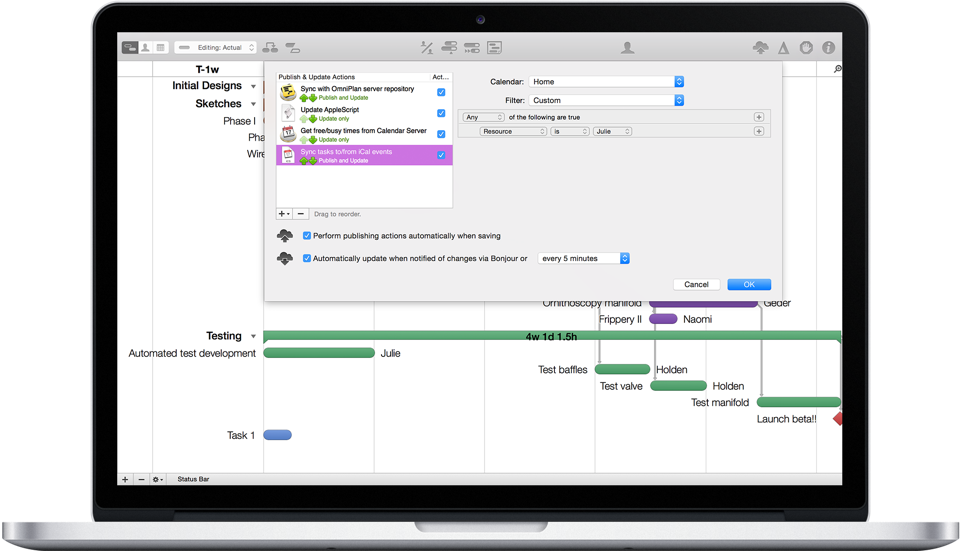Open the Julie value popup
The height and width of the screenshot is (551, 960).
pos(612,132)
